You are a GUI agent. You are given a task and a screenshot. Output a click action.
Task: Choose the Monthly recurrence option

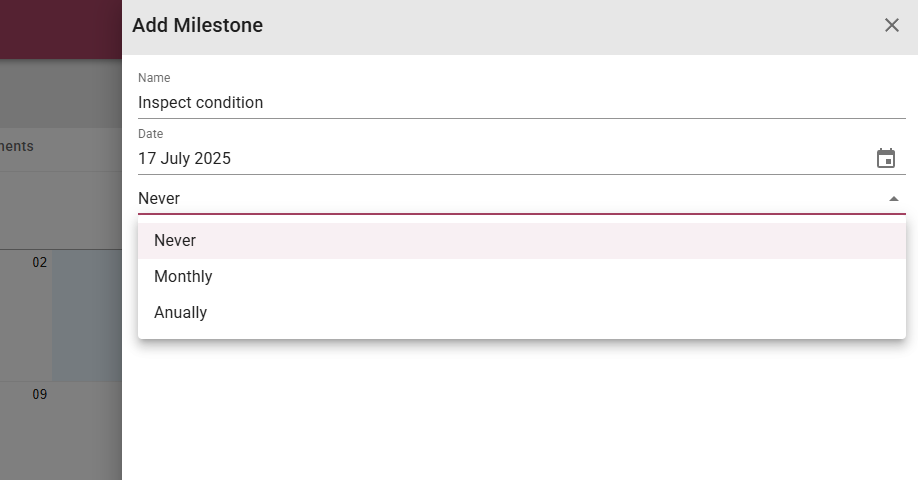tap(522, 276)
